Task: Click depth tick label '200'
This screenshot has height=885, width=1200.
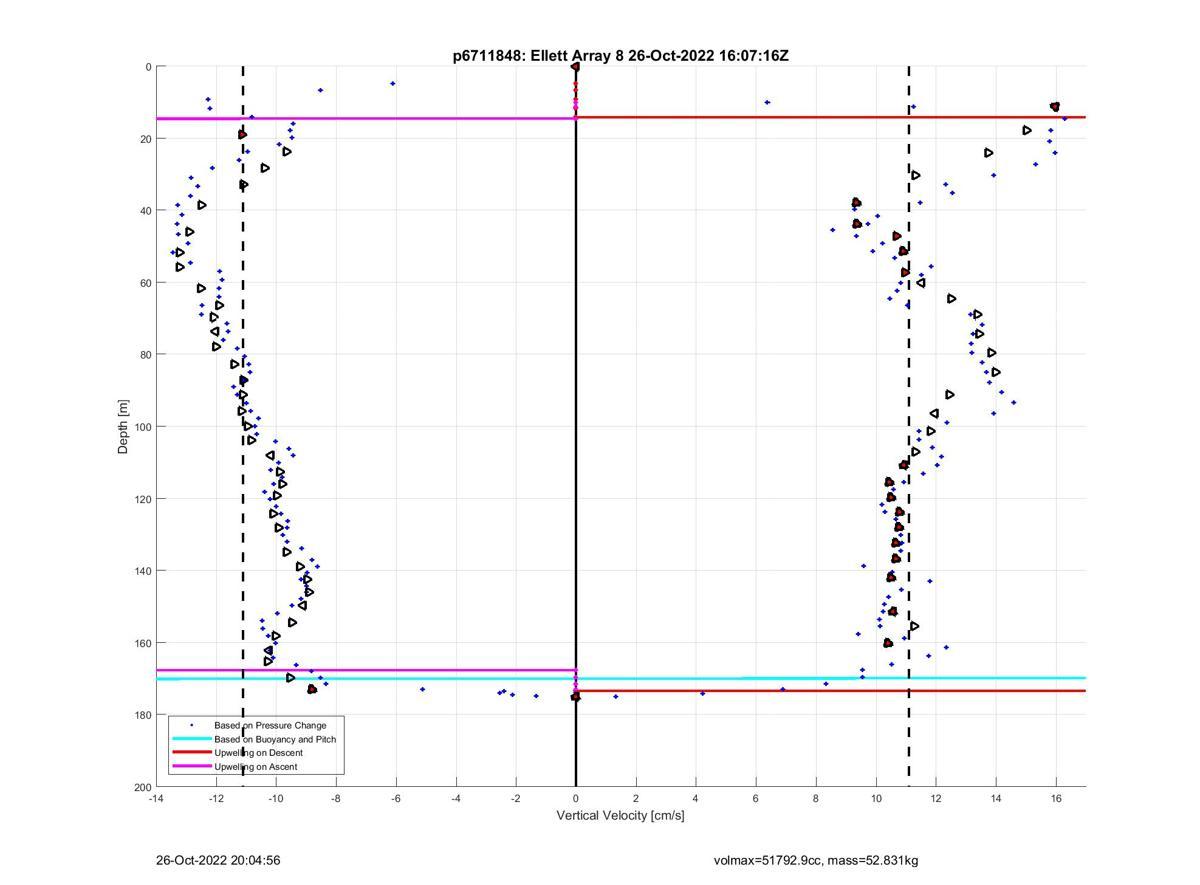Action: 142,787
